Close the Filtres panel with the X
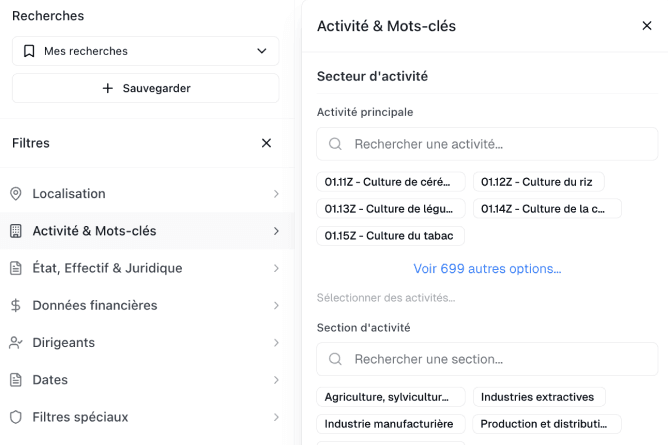This screenshot has width=668, height=445. point(266,143)
